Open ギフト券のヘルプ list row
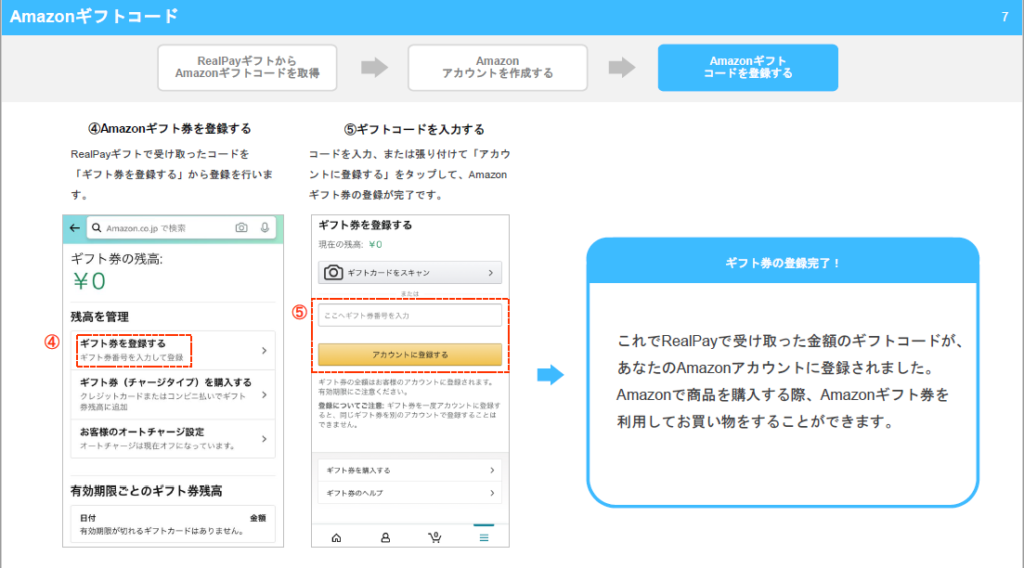1024x568 pixels. (x=410, y=493)
